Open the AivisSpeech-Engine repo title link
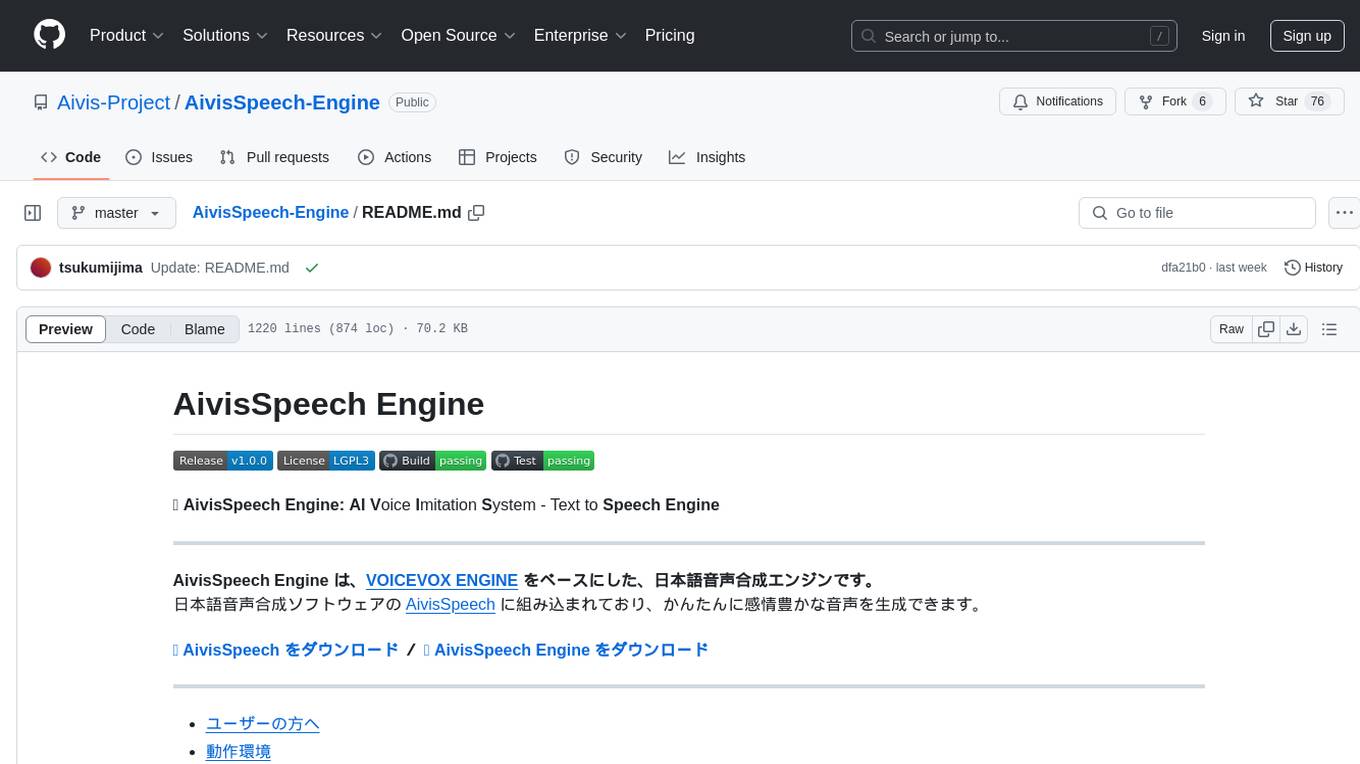This screenshot has width=1360, height=764. tap(282, 102)
